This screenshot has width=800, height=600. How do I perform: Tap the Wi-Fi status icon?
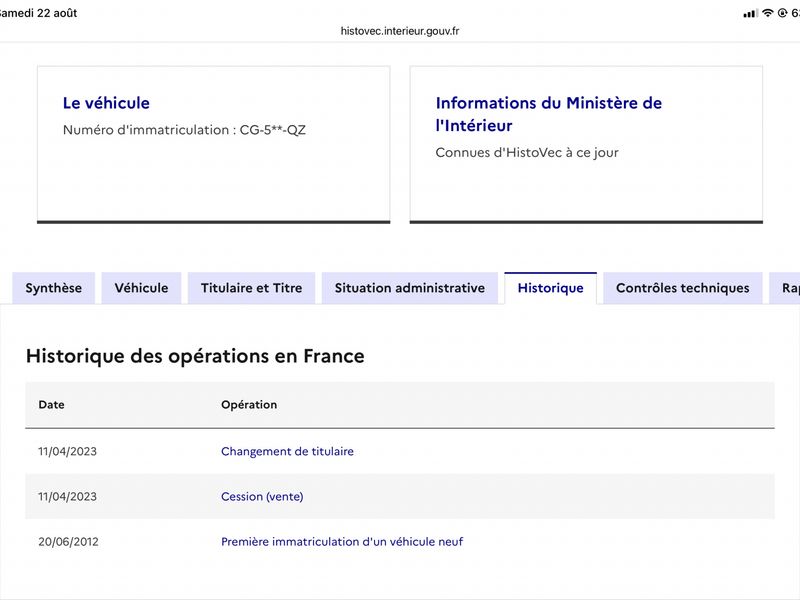pos(767,13)
